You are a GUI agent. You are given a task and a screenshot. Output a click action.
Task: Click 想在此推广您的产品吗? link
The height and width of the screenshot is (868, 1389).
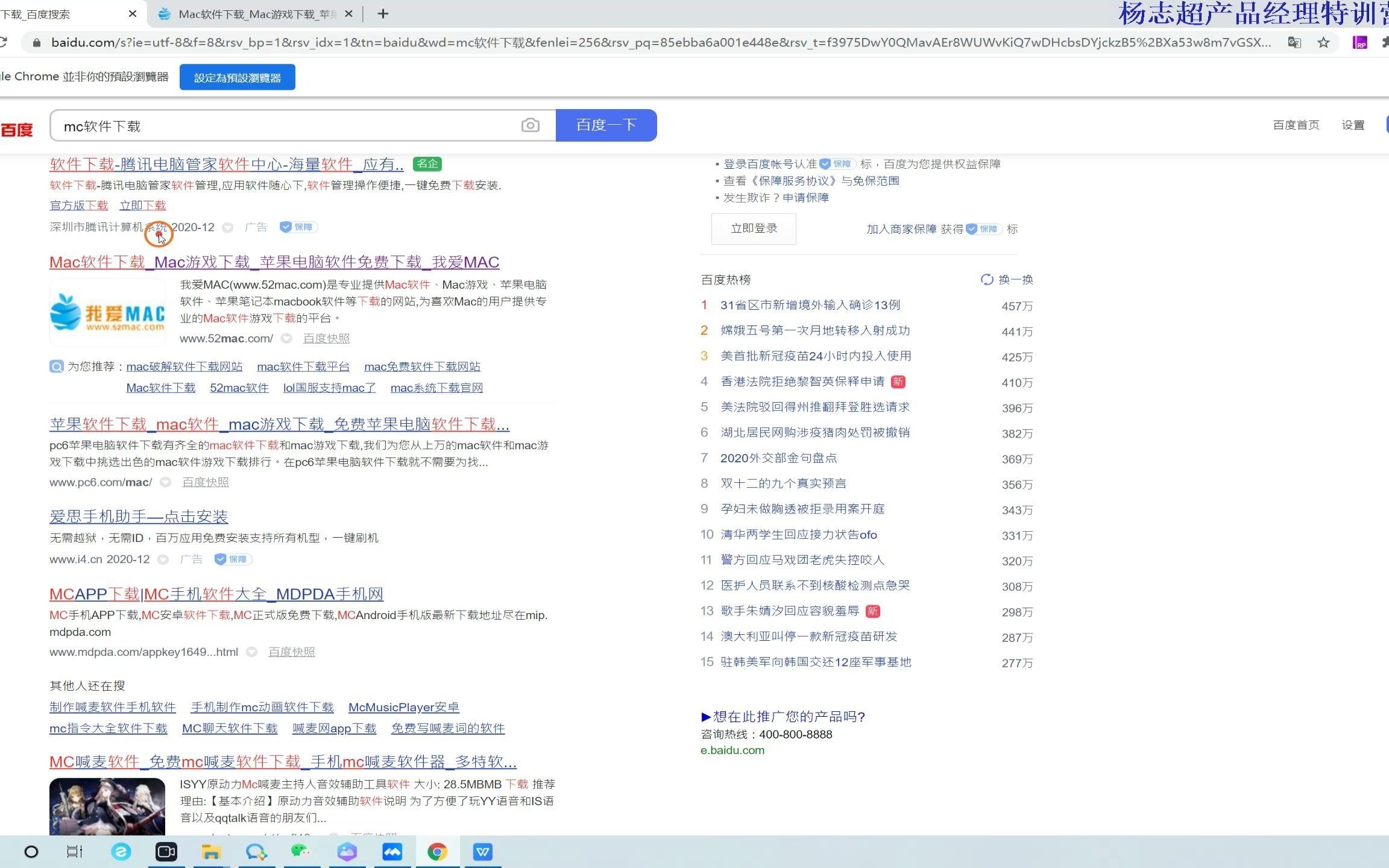pyautogui.click(x=783, y=717)
